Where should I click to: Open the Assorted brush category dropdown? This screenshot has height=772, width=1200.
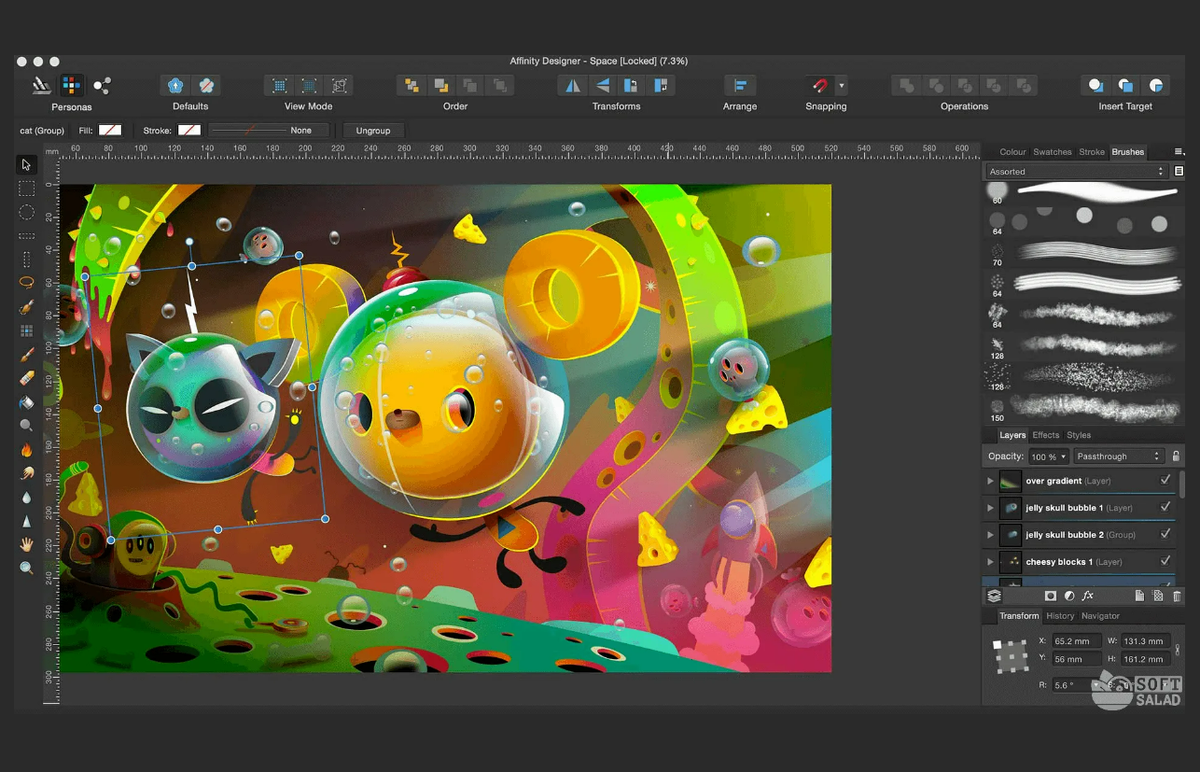coord(1076,172)
